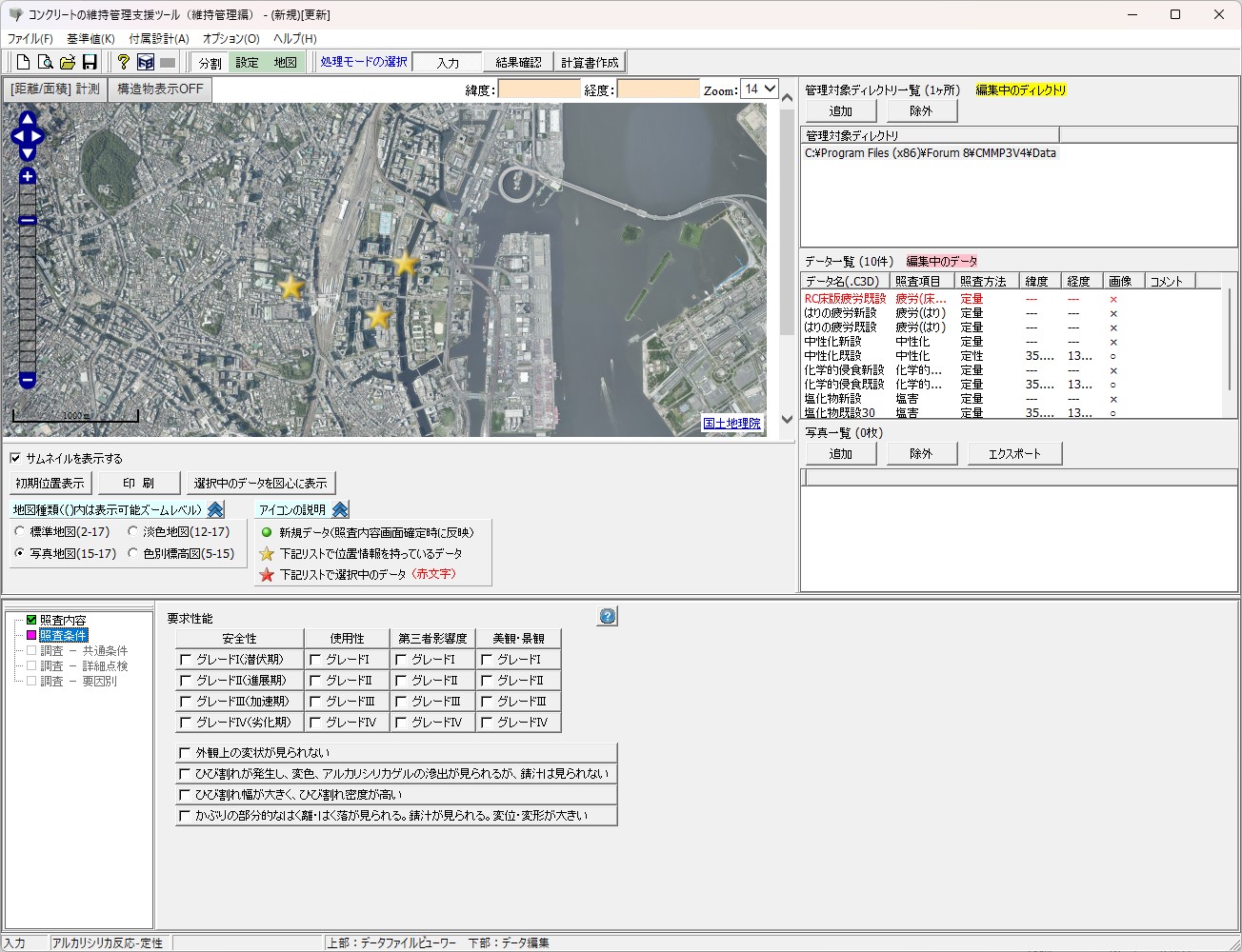Open a file with the folder icon
The width and height of the screenshot is (1242, 952).
tap(68, 63)
